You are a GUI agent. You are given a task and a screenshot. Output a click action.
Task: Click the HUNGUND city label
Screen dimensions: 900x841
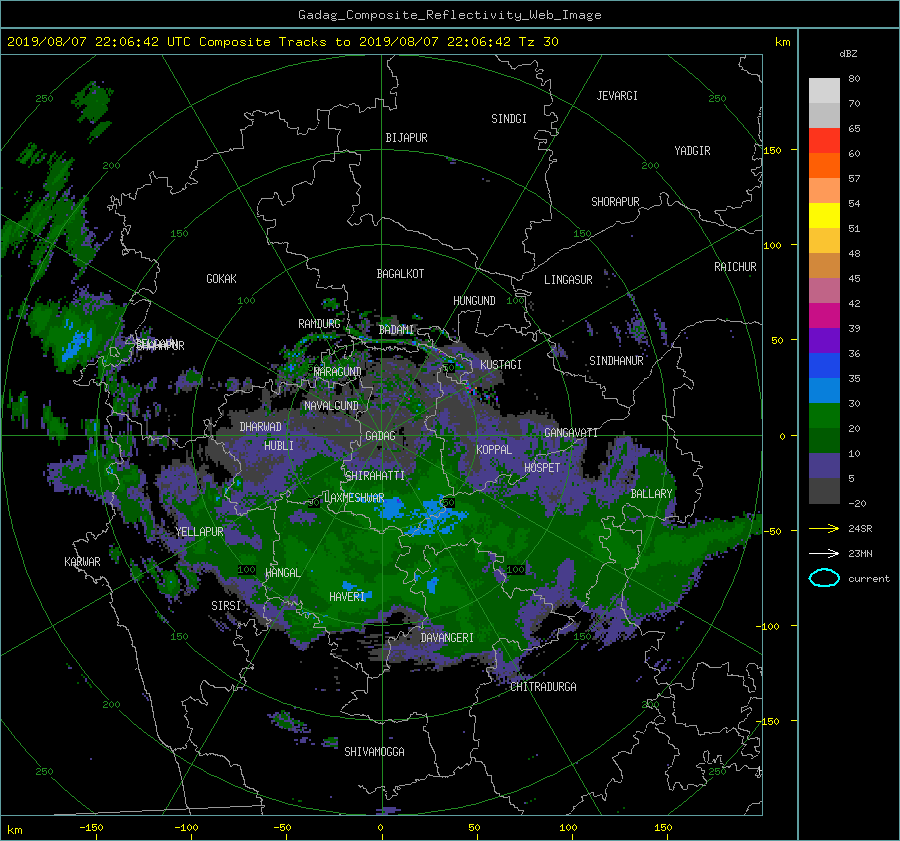(x=474, y=301)
